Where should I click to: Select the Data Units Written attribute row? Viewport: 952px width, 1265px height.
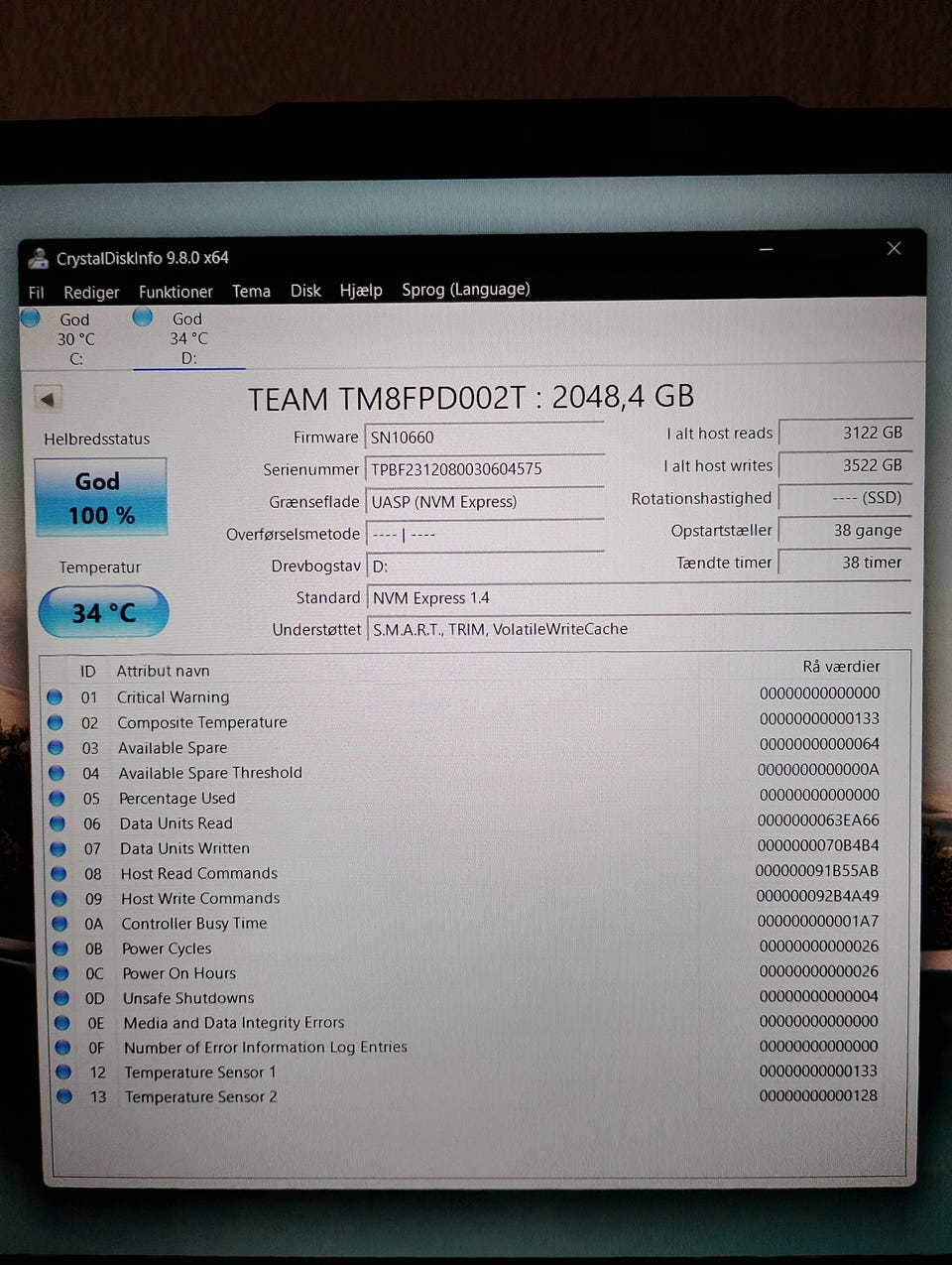click(x=184, y=848)
